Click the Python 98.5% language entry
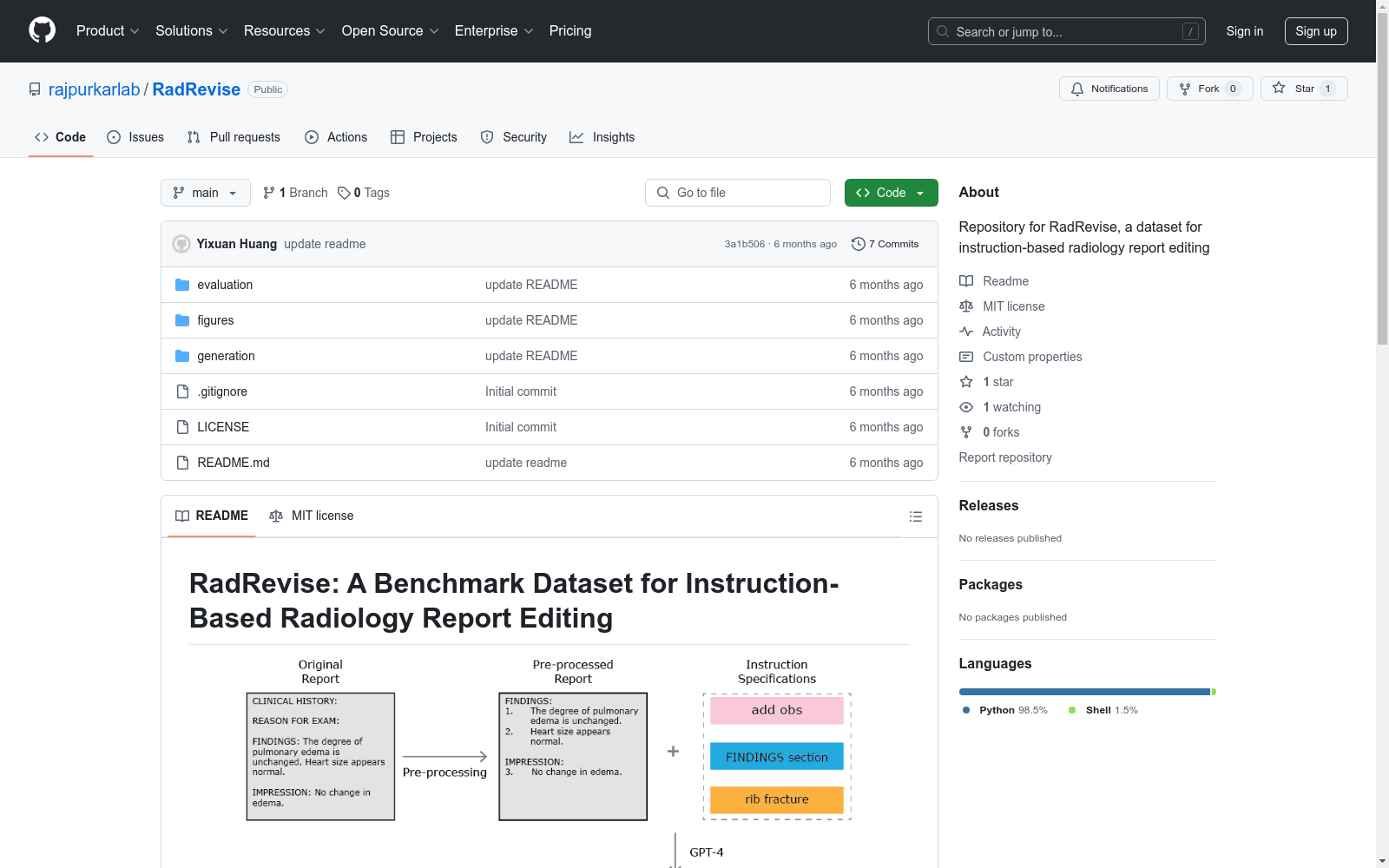The height and width of the screenshot is (868, 1389). [x=1005, y=710]
